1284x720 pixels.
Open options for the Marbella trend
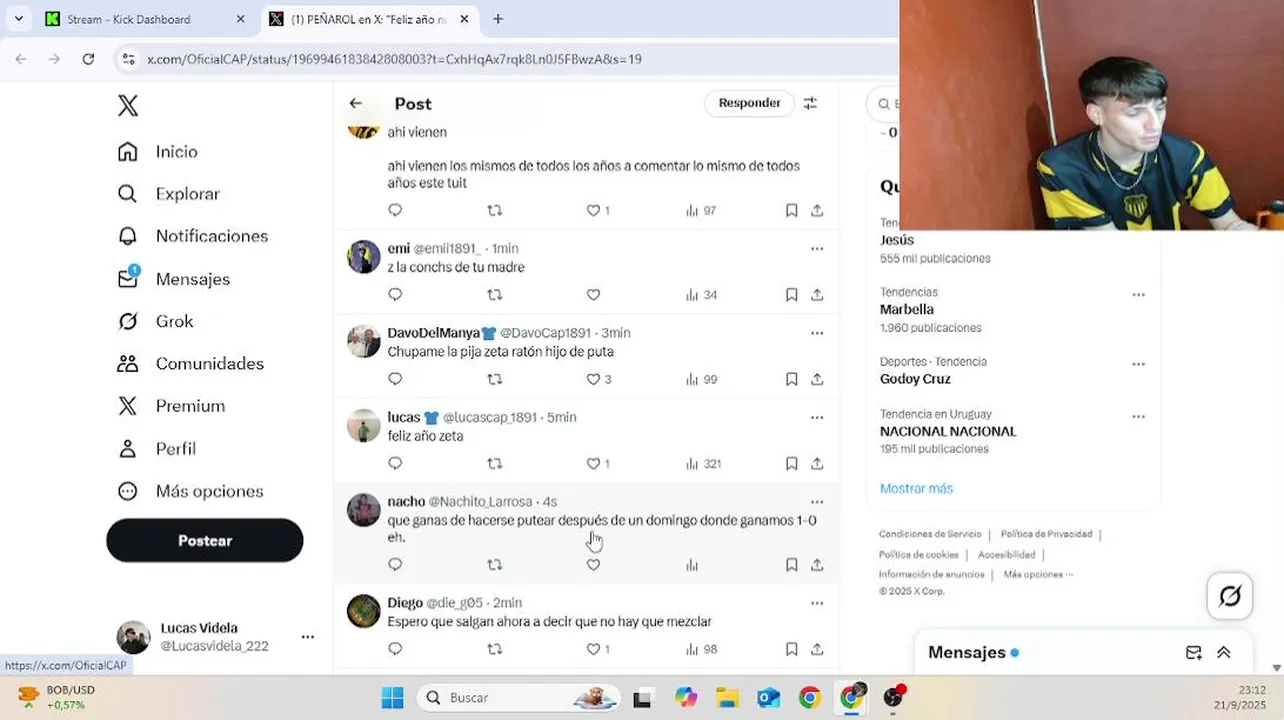tap(1138, 295)
